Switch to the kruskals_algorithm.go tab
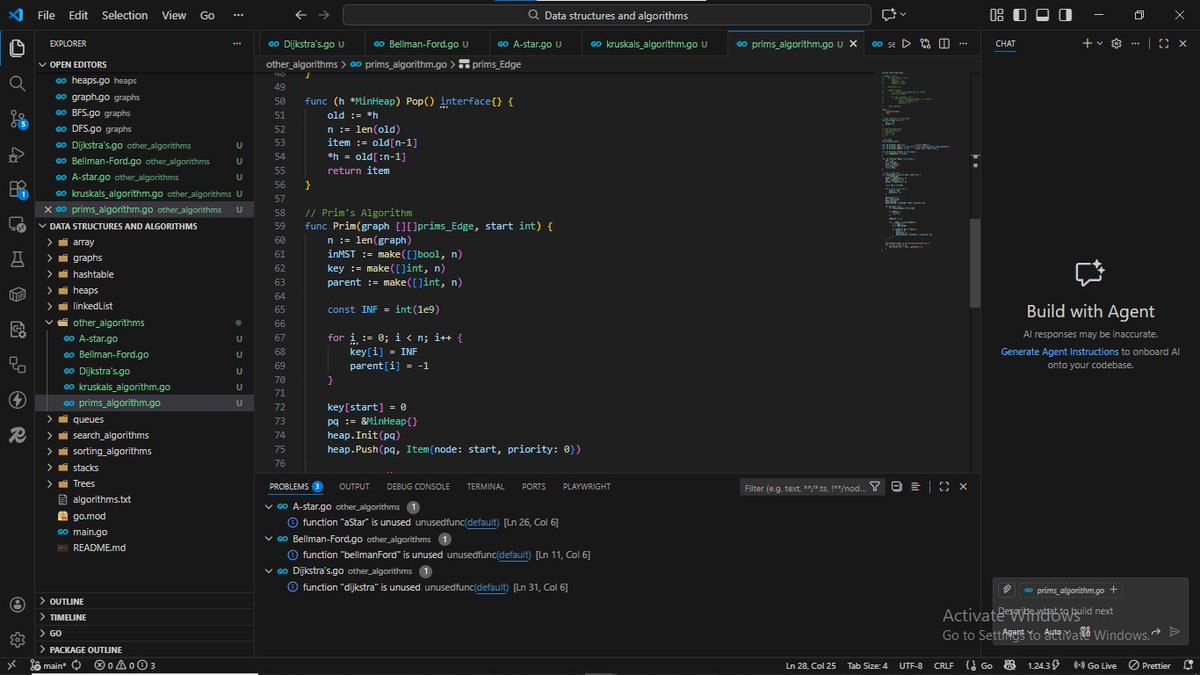1200x675 pixels. tap(655, 44)
